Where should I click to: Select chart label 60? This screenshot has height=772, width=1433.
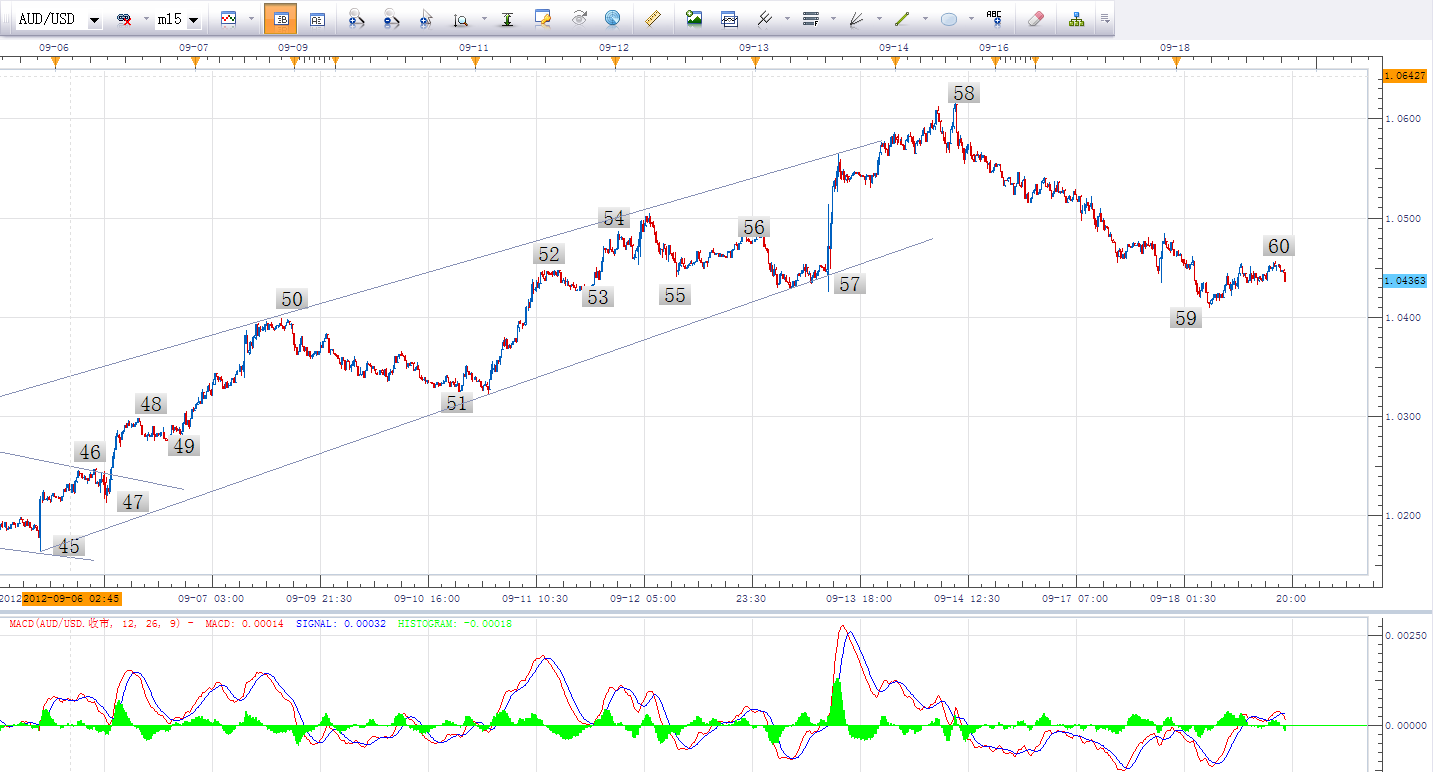(x=1278, y=246)
